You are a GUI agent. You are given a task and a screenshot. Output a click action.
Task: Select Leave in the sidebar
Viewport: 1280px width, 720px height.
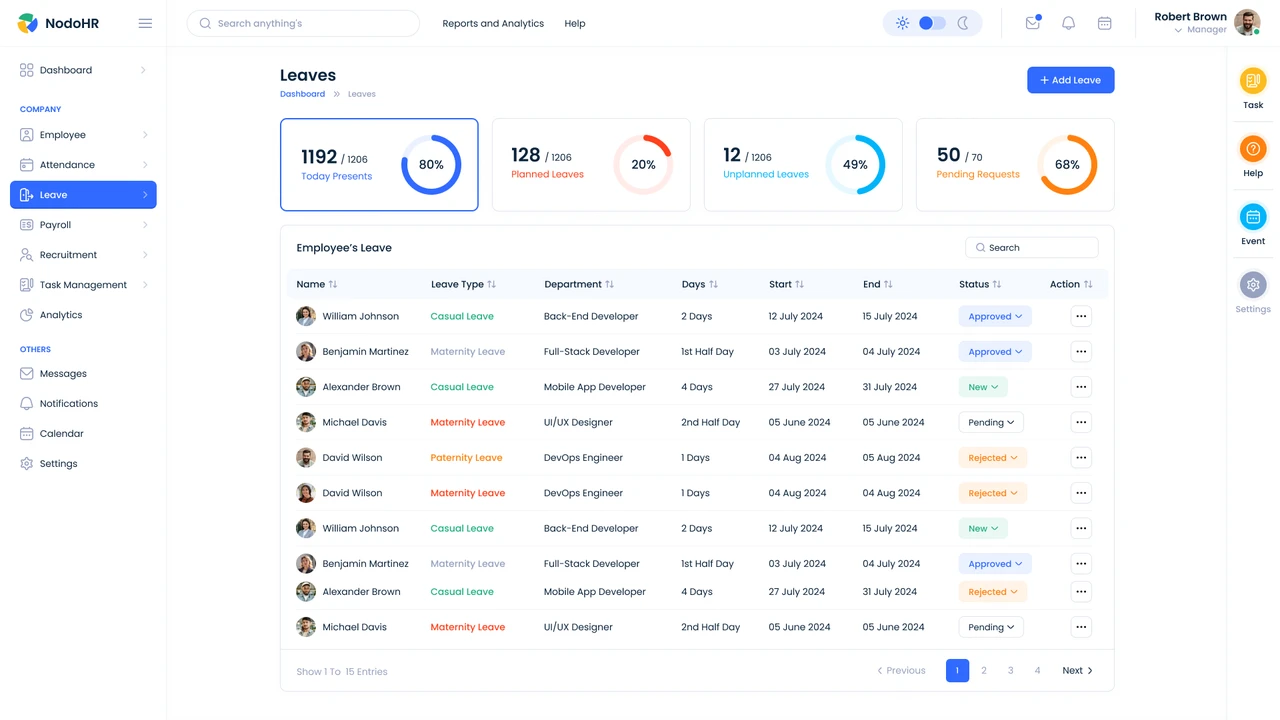click(x=83, y=195)
